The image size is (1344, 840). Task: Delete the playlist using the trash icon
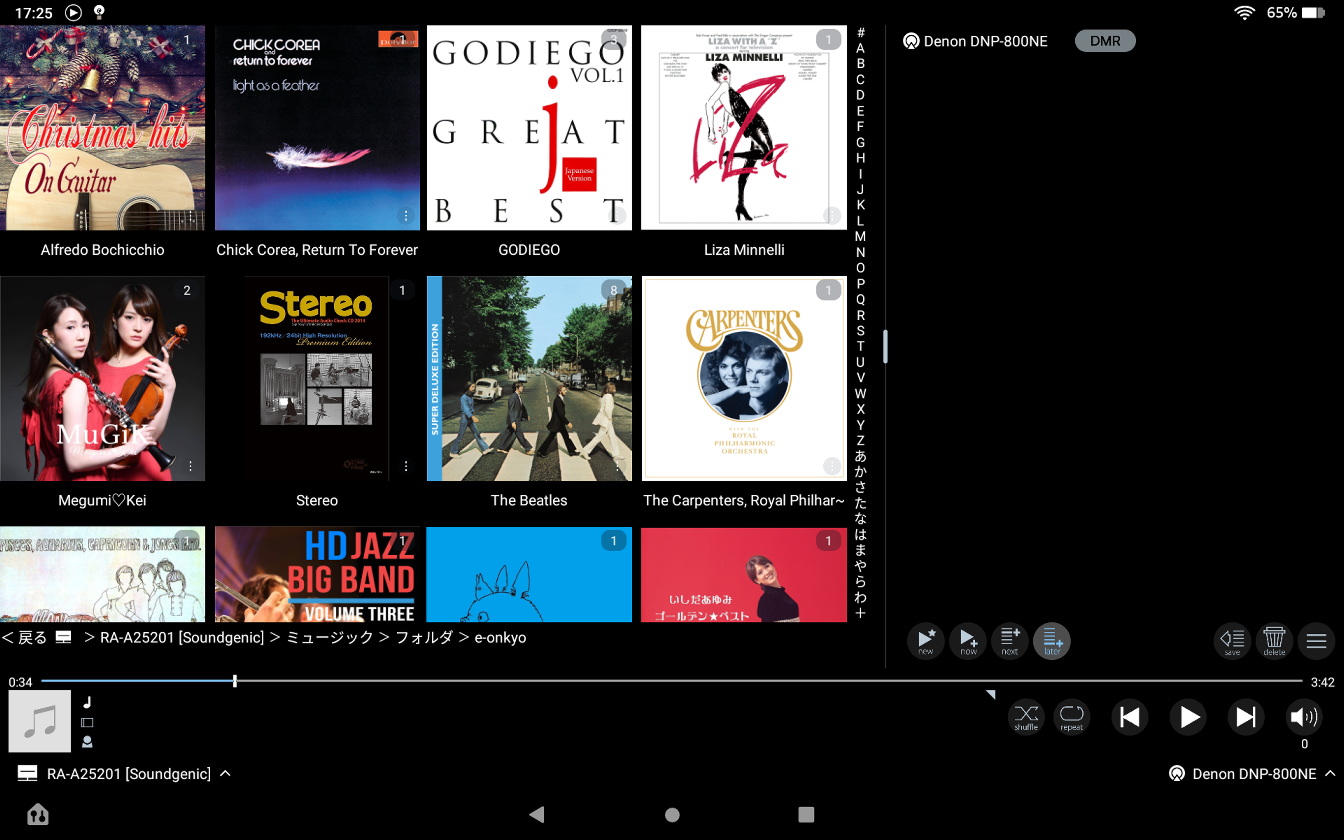[1274, 641]
